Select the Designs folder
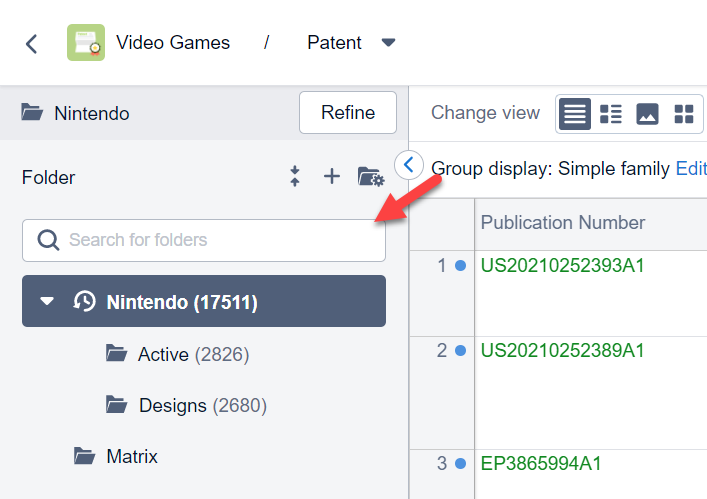This screenshot has width=707, height=499. click(x=172, y=405)
